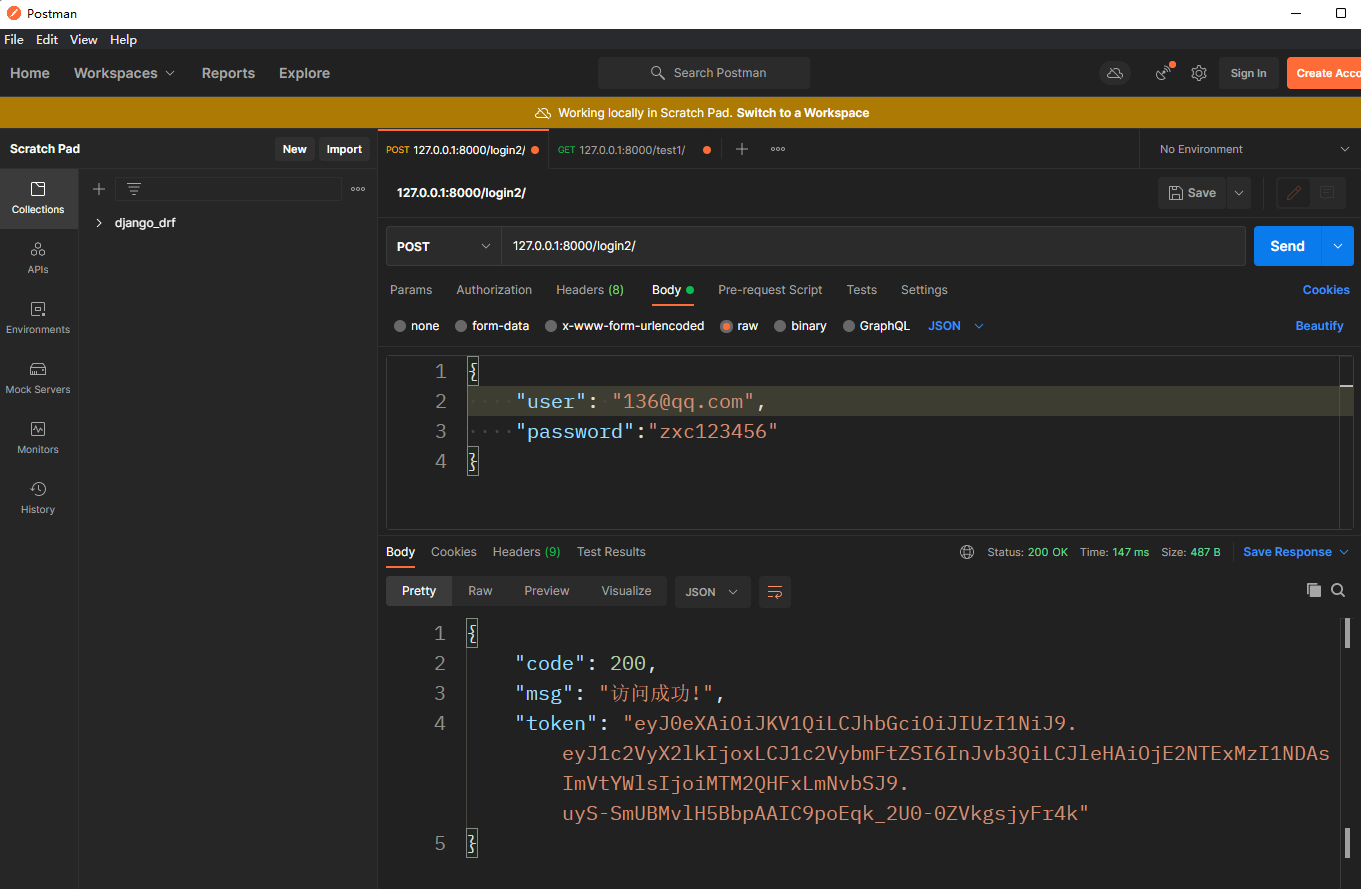Image resolution: width=1361 pixels, height=889 pixels.
Task: Click the Beautify link
Action: 1319,326
